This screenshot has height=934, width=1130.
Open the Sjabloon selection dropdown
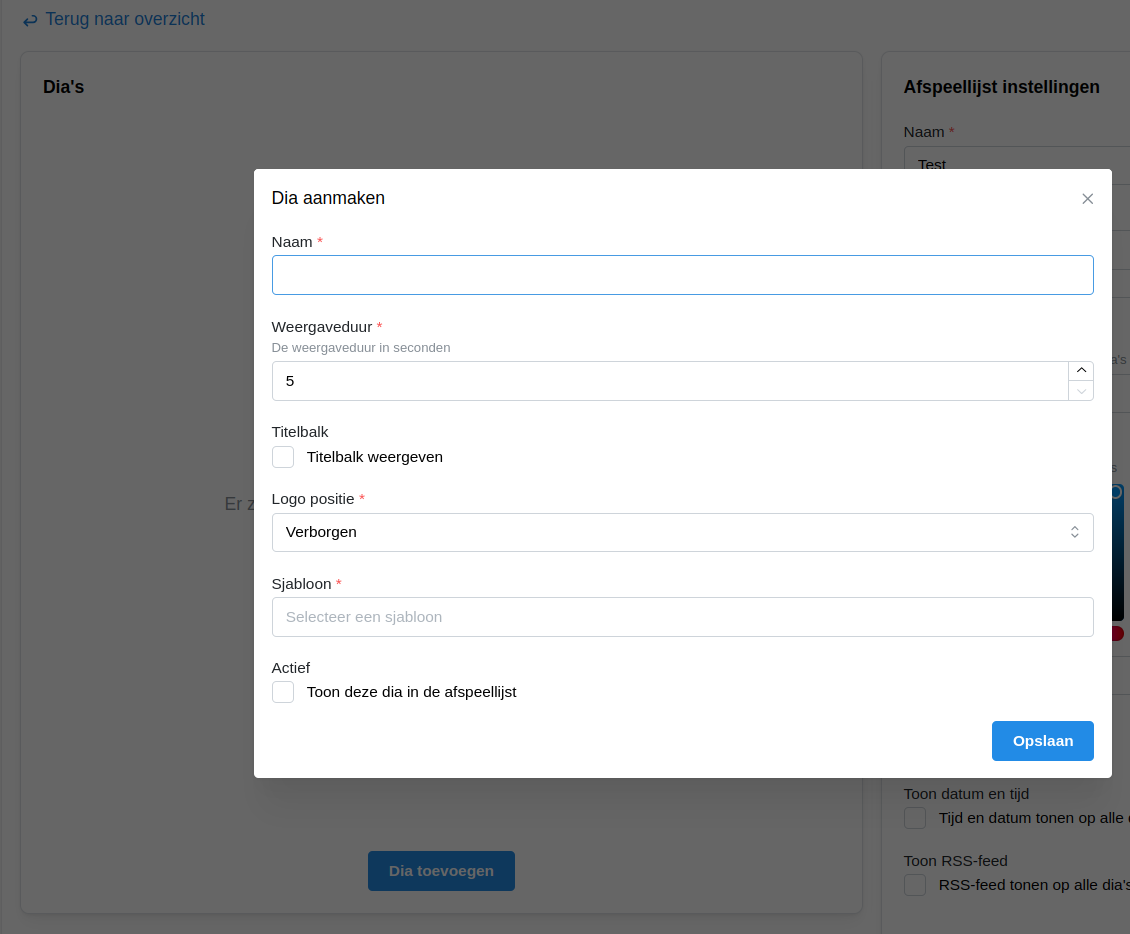(x=682, y=617)
